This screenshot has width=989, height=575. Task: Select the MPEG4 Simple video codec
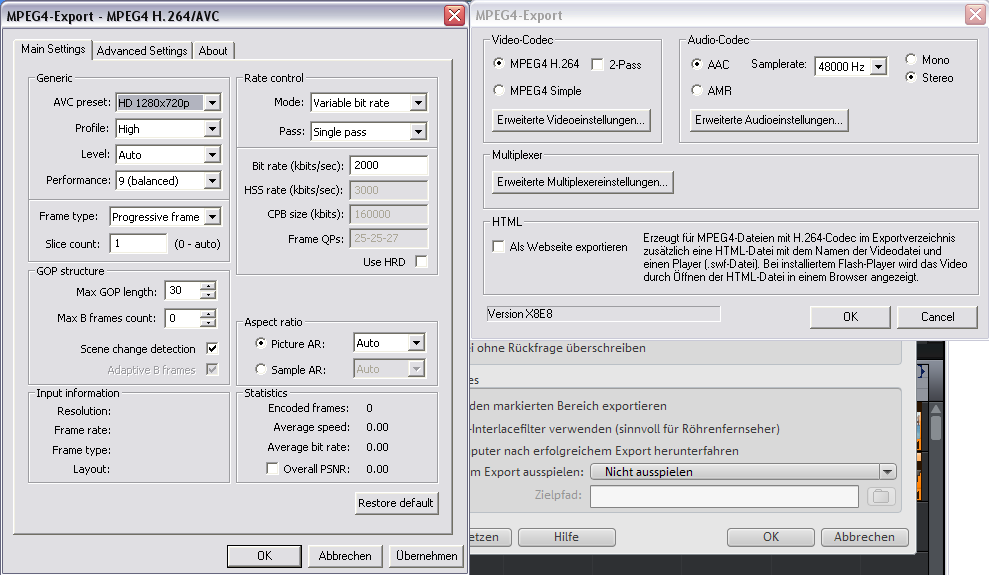click(x=500, y=91)
